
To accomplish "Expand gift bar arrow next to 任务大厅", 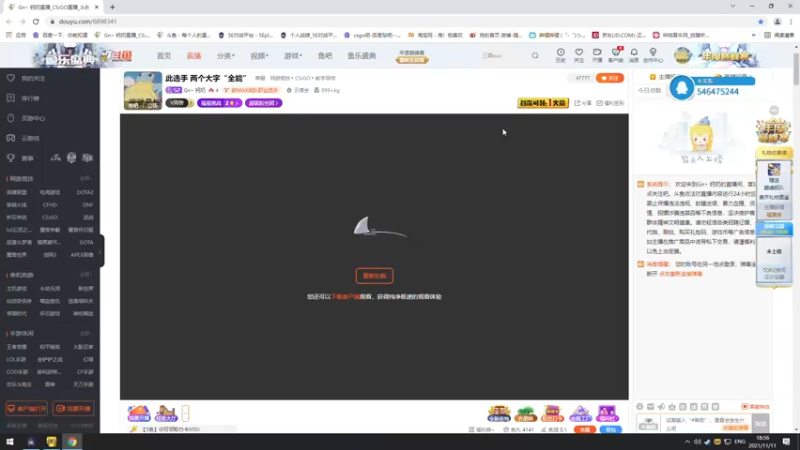I will pyautogui.click(x=185, y=413).
